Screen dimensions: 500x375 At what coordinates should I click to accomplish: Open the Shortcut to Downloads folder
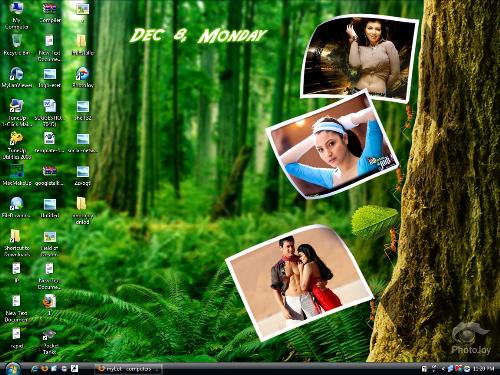point(16,243)
